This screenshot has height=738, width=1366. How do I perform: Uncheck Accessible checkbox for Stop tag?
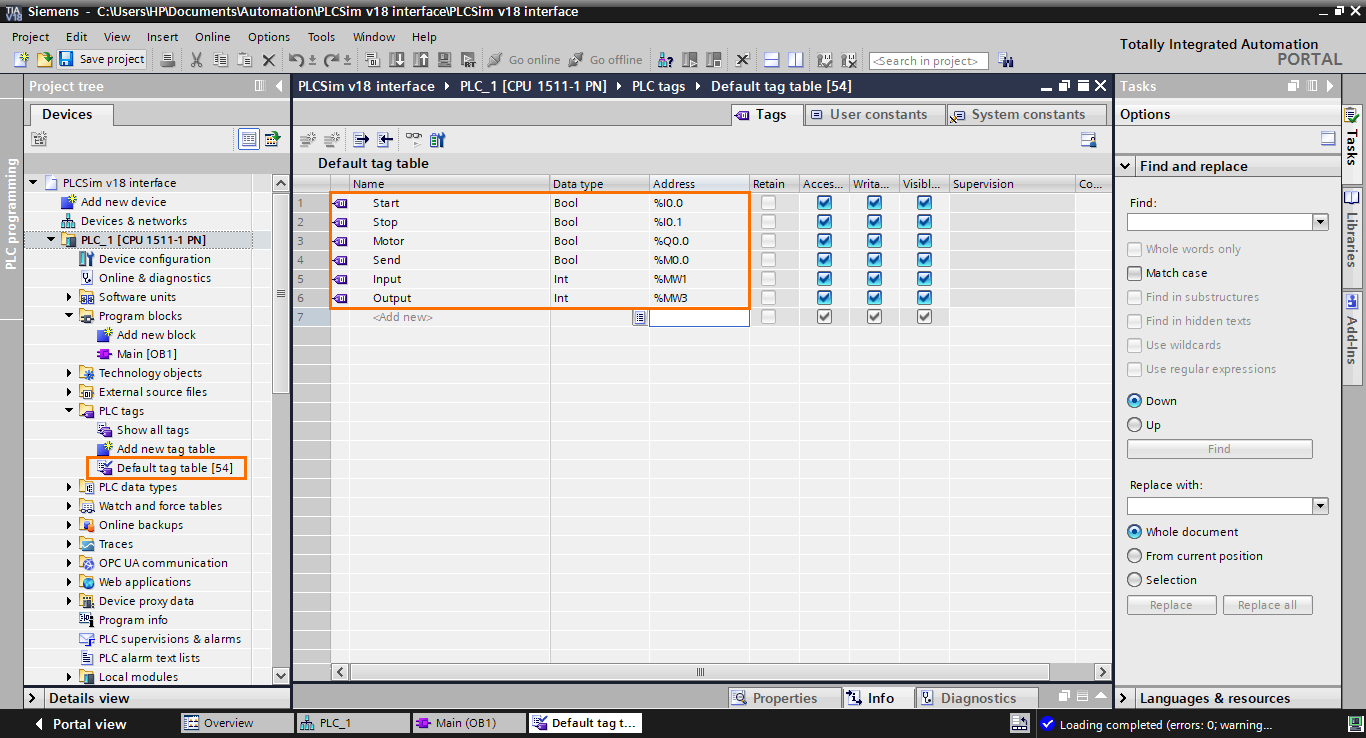pos(824,222)
